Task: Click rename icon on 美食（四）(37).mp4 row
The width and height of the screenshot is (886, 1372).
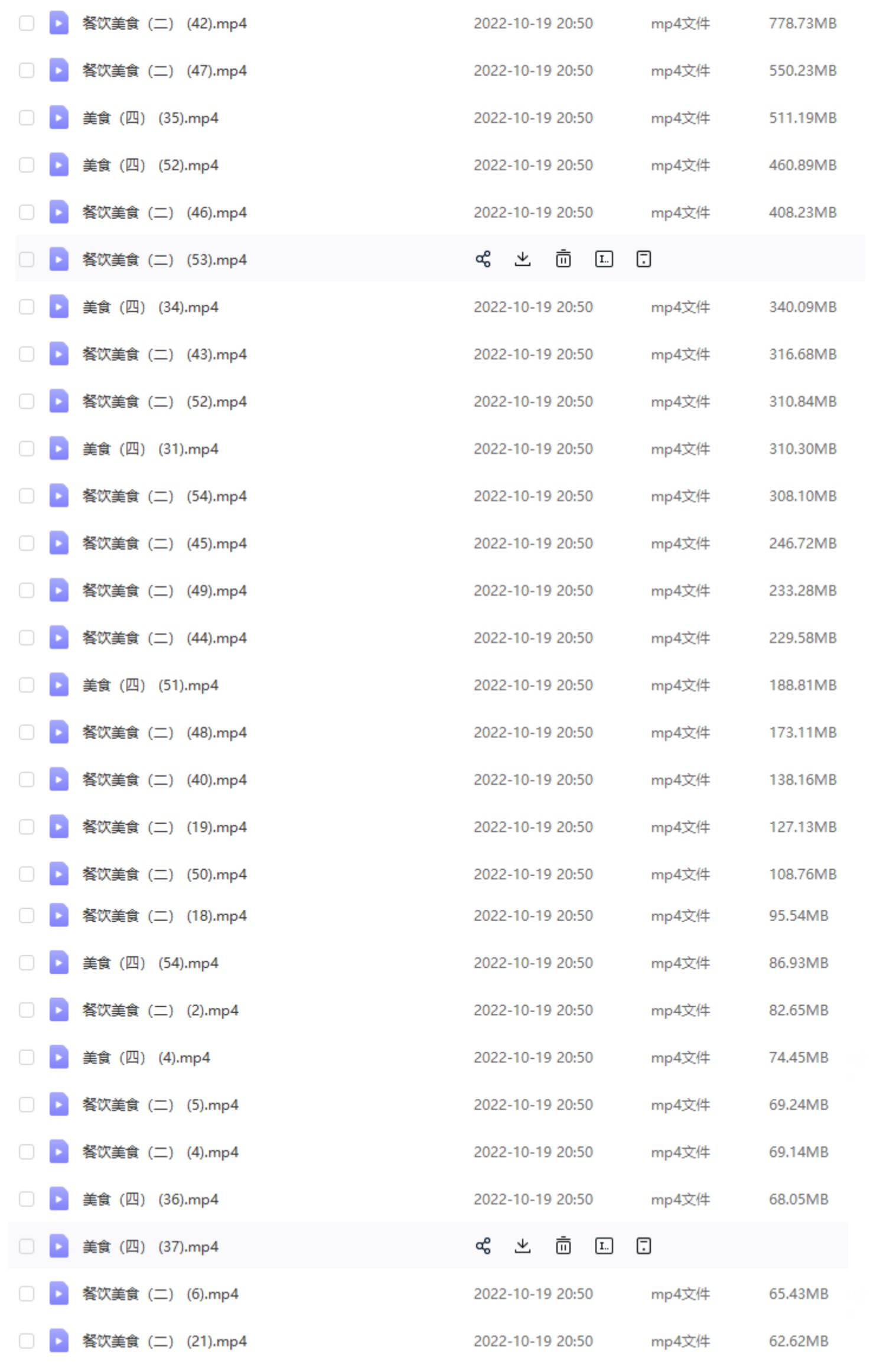Action: click(603, 1246)
